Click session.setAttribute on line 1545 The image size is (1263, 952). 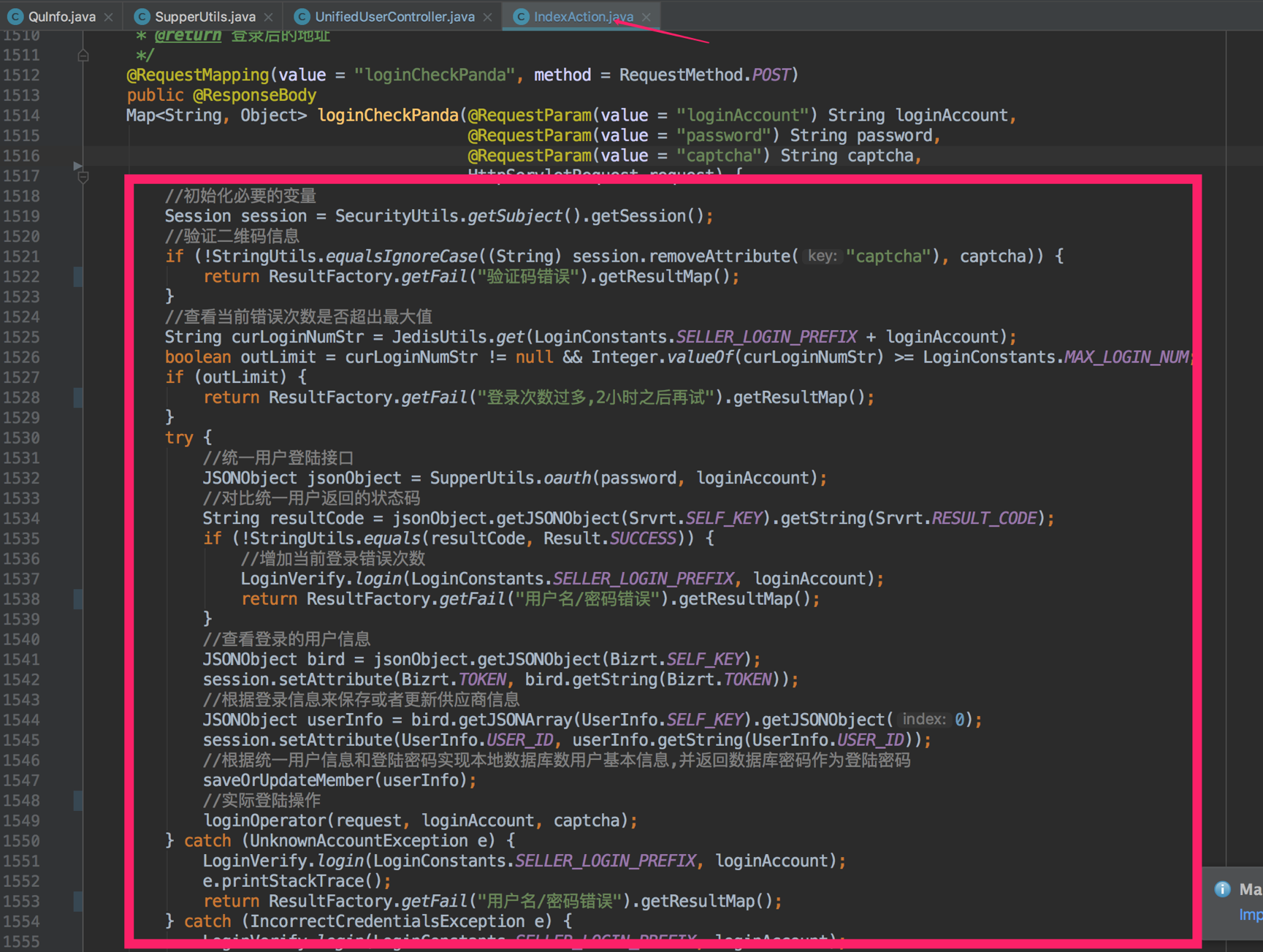click(x=298, y=741)
